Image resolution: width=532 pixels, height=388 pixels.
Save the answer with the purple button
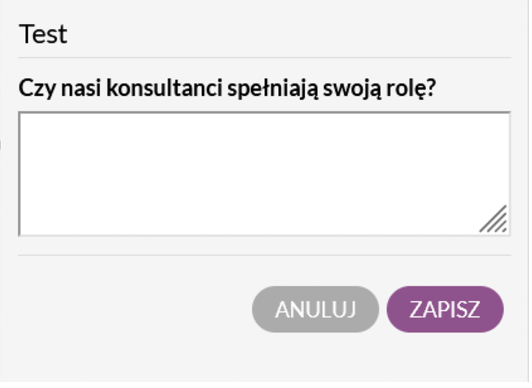445,309
